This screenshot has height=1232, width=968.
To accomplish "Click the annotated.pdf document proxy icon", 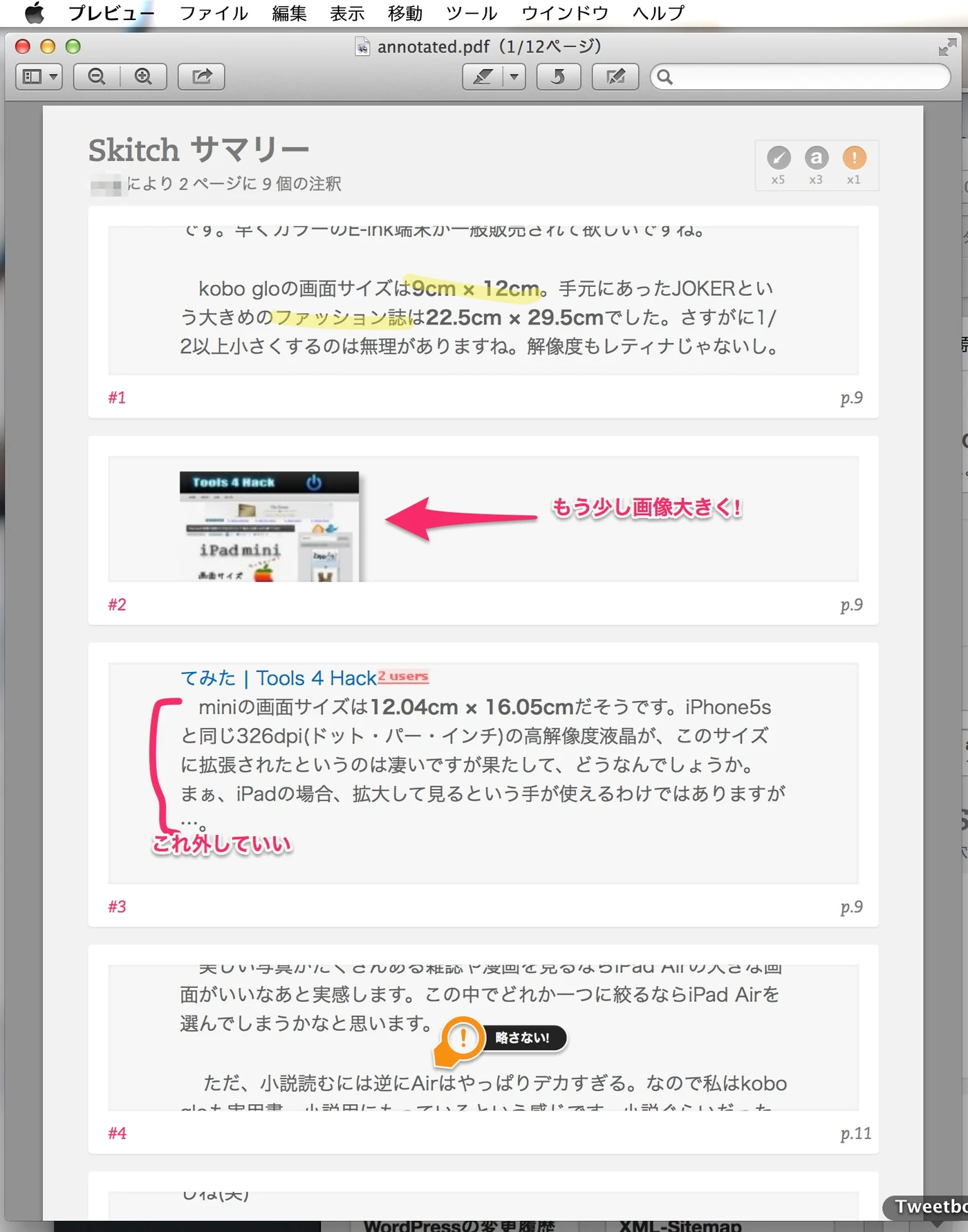I will coord(362,46).
